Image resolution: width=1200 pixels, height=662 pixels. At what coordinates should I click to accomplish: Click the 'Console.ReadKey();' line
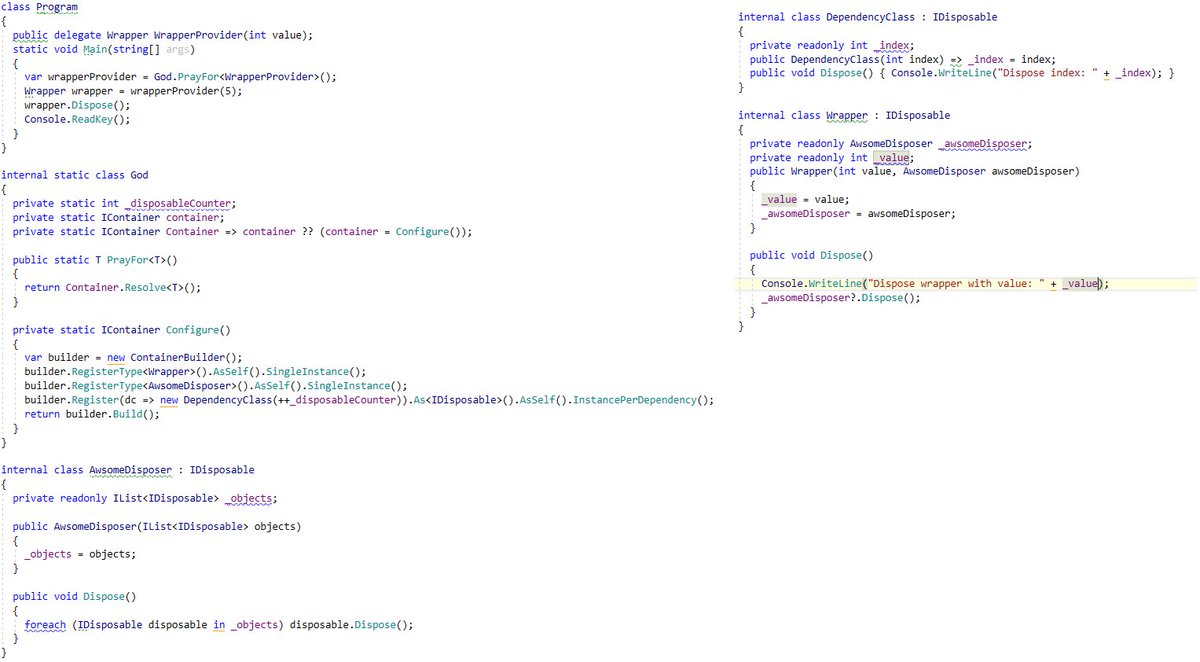point(77,119)
